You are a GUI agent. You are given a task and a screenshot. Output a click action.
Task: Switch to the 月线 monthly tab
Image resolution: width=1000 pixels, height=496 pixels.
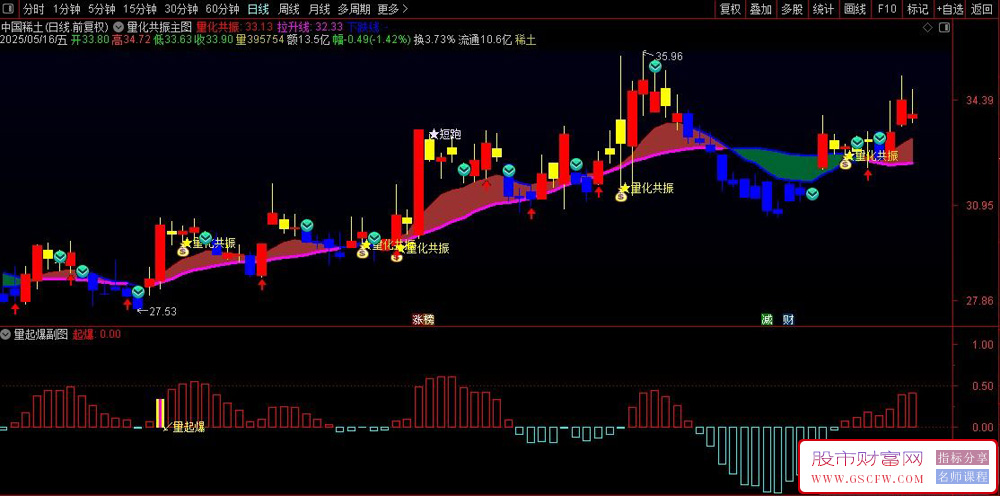pyautogui.click(x=319, y=10)
